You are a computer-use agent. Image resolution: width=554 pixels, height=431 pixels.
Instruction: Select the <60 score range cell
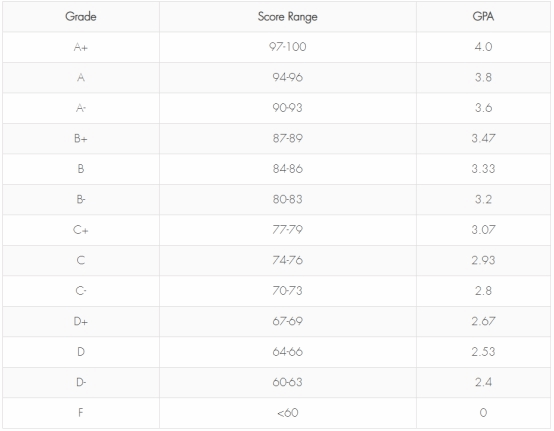coord(288,413)
